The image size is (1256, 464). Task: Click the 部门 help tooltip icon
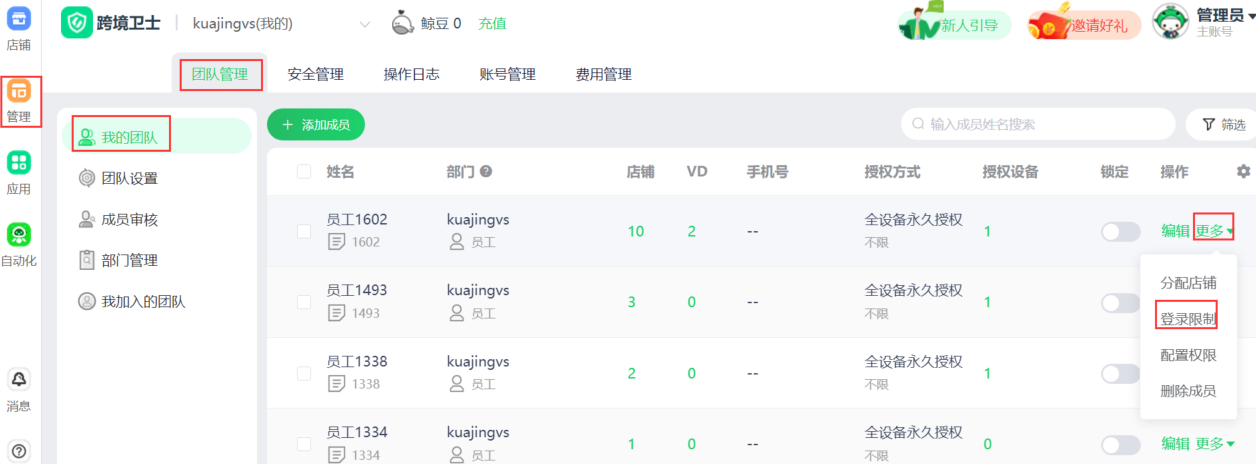point(486,172)
